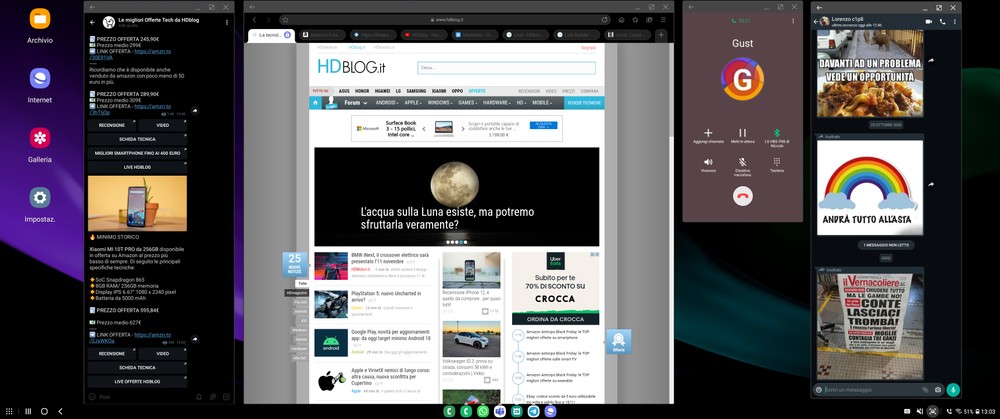Put the call on hold
The width and height of the screenshot is (1000, 419).
coord(742,133)
